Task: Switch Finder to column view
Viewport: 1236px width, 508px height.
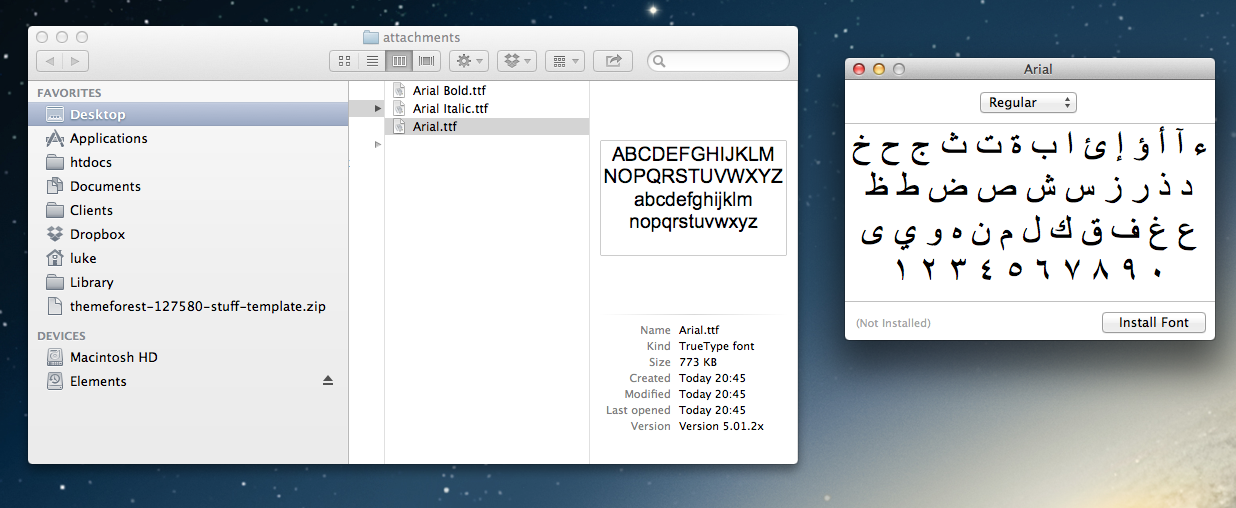Action: click(x=399, y=61)
